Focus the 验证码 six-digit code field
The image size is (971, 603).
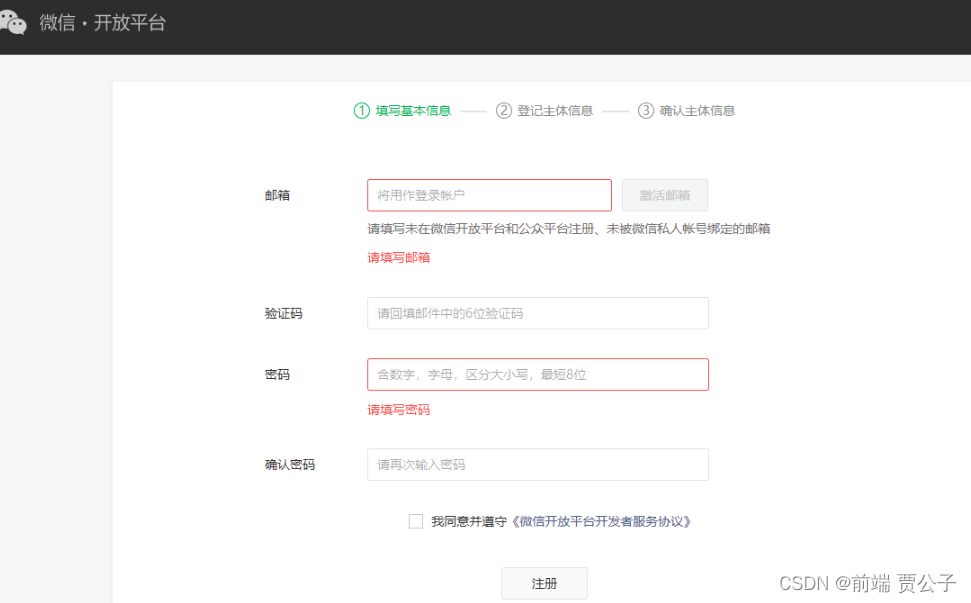[537, 313]
